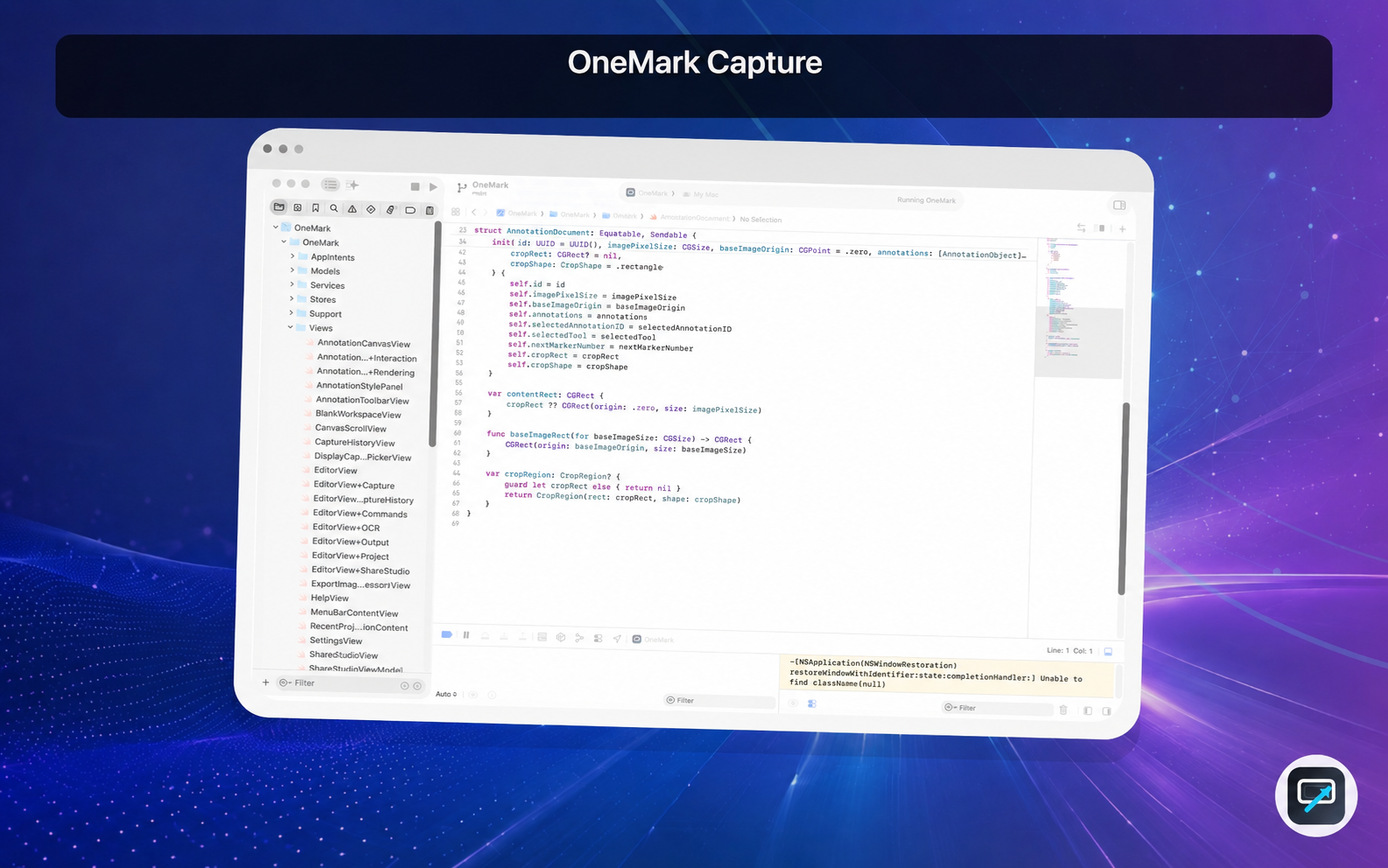Open the Find navigator magnifier icon

click(x=333, y=208)
